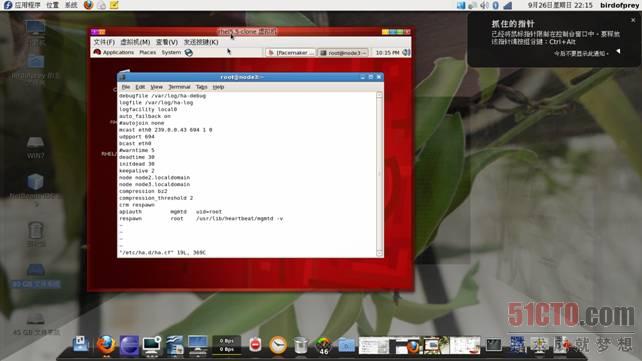This screenshot has height=361, width=642.
Task: Click the terminal window menu icon in the title bar
Action: coord(123,77)
